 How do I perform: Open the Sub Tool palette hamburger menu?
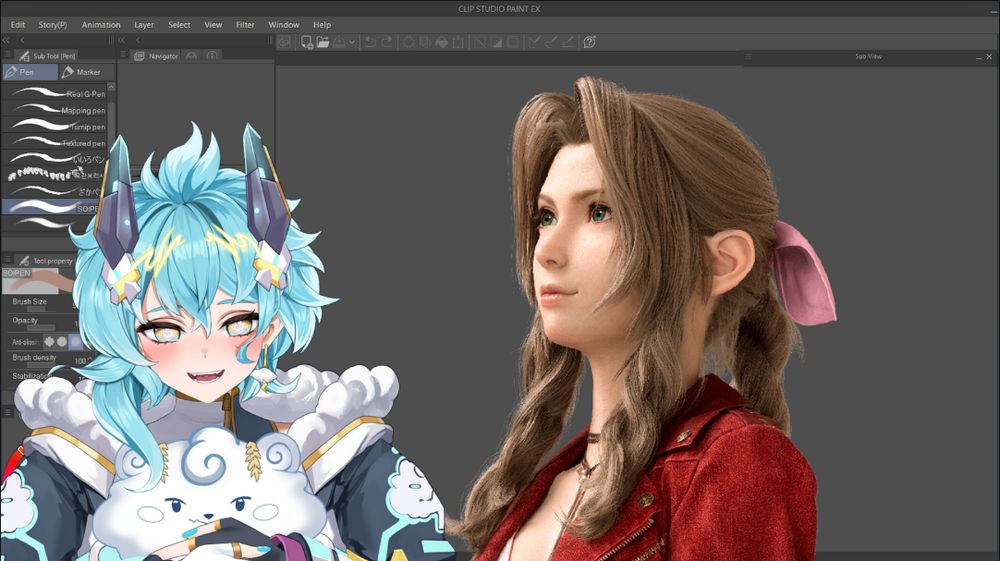(x=8, y=55)
